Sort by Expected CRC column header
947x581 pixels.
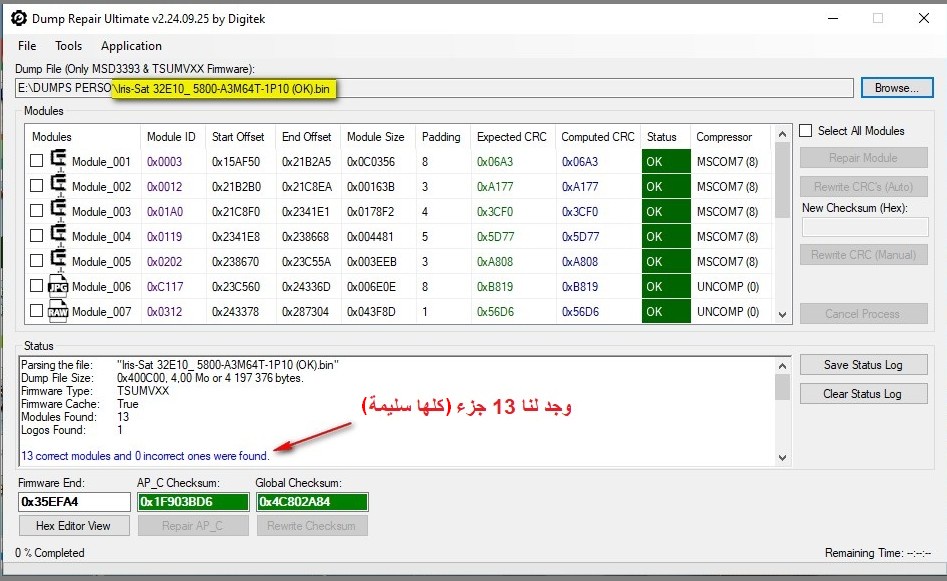pos(512,137)
